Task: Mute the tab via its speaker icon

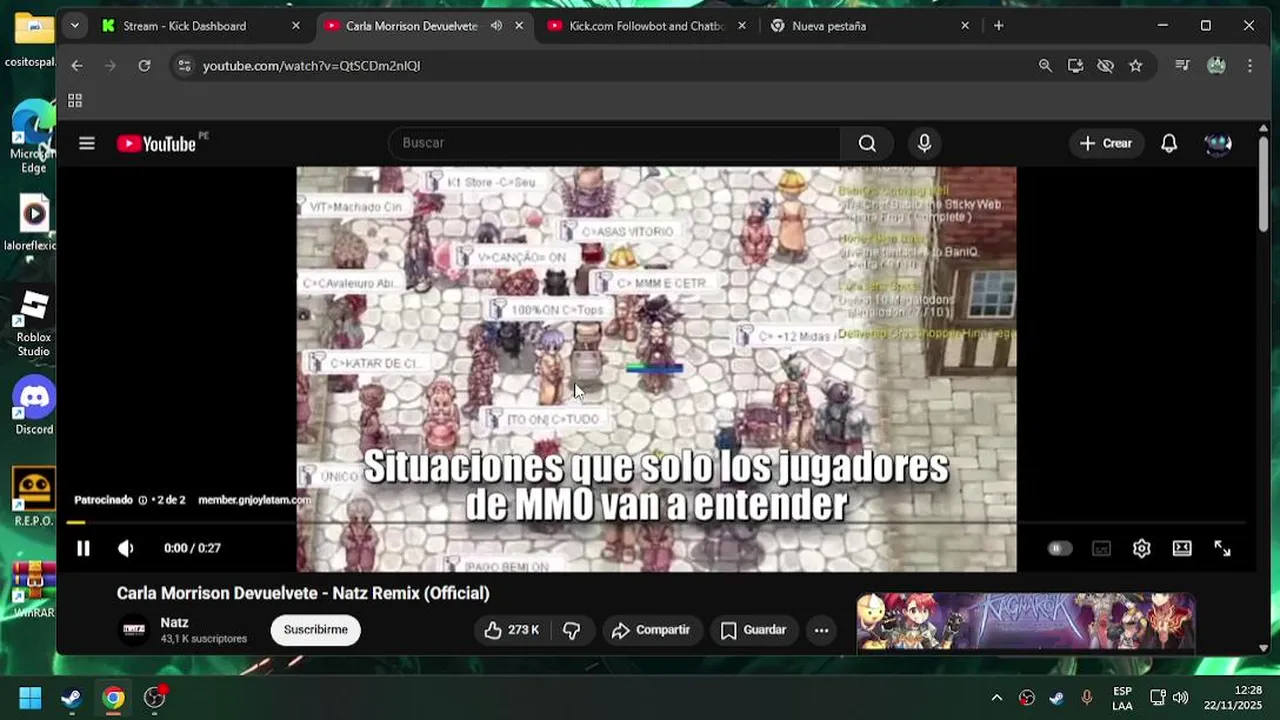Action: click(497, 26)
